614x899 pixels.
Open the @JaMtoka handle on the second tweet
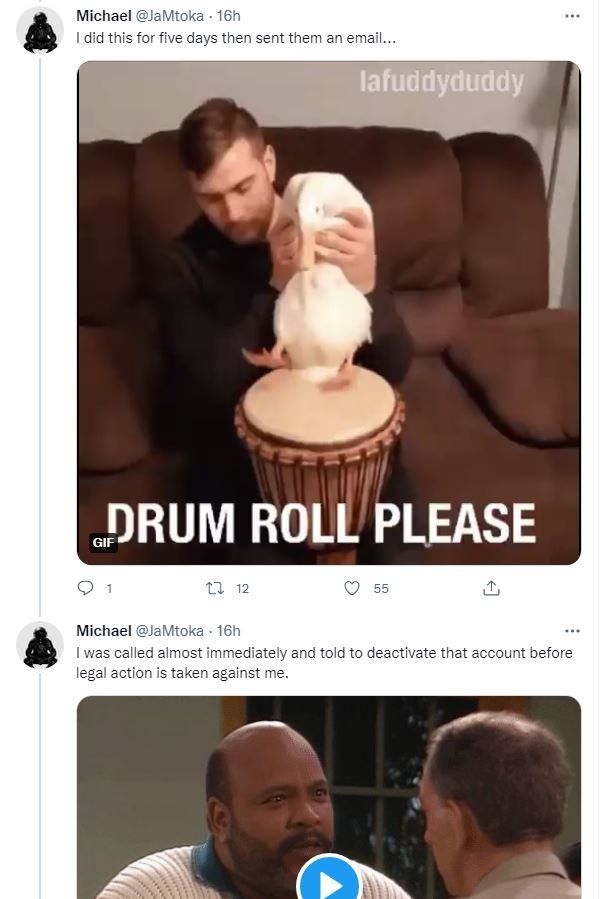coord(170,631)
